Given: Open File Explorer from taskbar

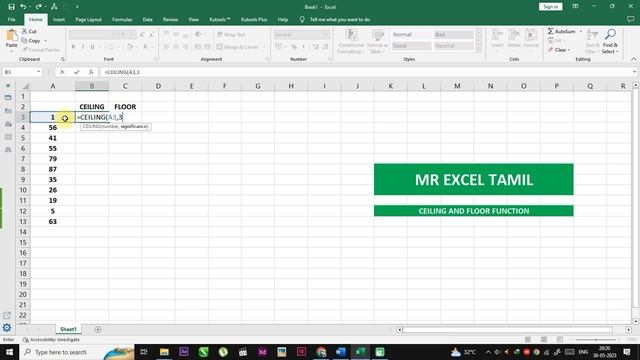Looking at the screenshot, I should (164, 352).
